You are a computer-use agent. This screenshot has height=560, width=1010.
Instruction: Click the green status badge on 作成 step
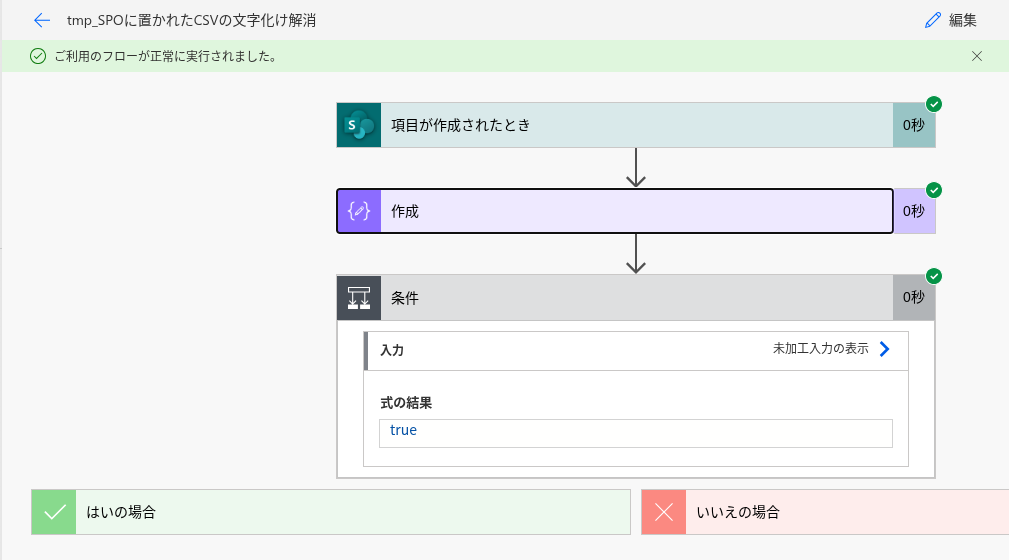(934, 190)
